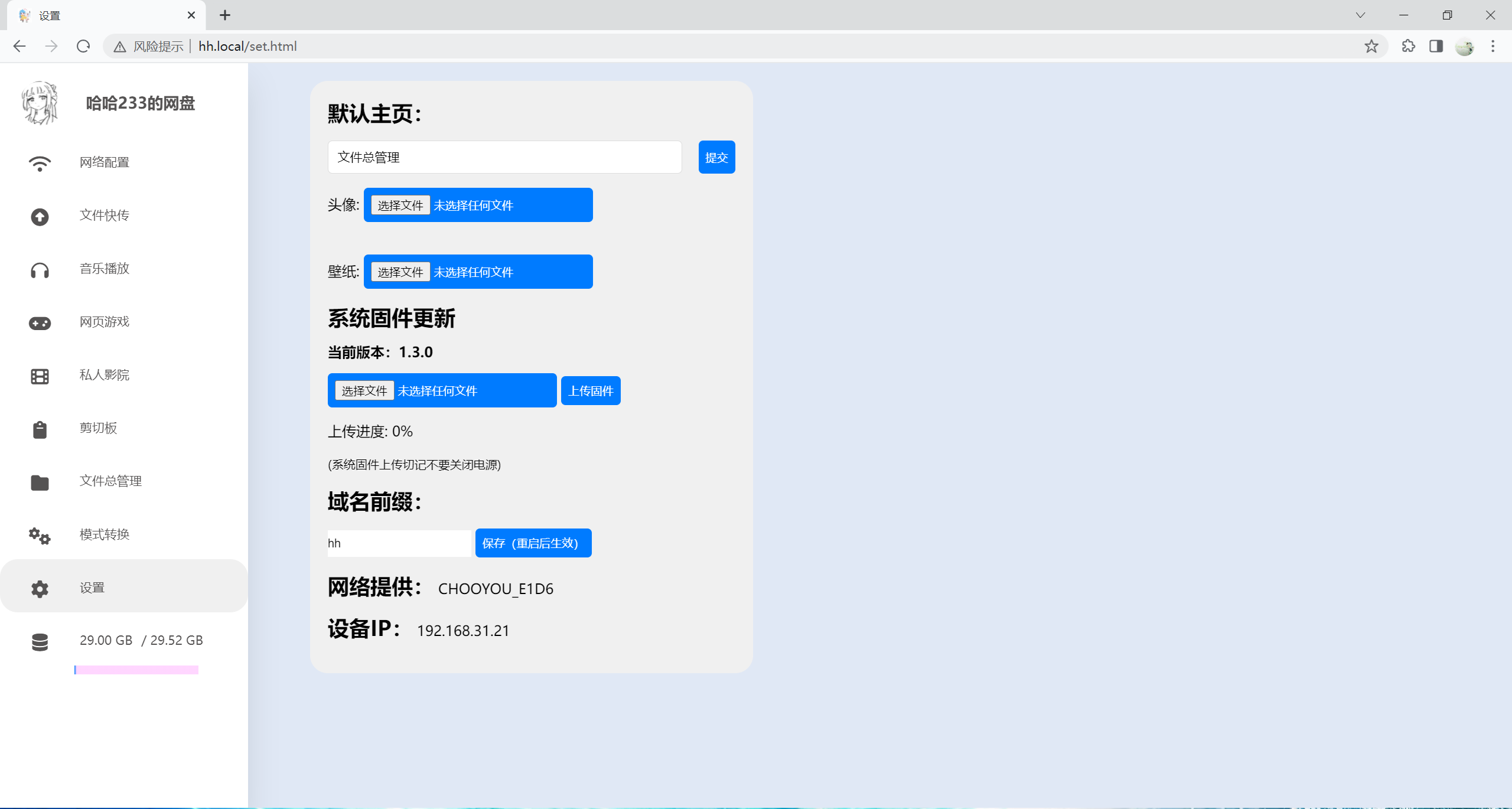This screenshot has height=809, width=1512.
Task: Click the film strip private cinema icon
Action: tap(40, 376)
